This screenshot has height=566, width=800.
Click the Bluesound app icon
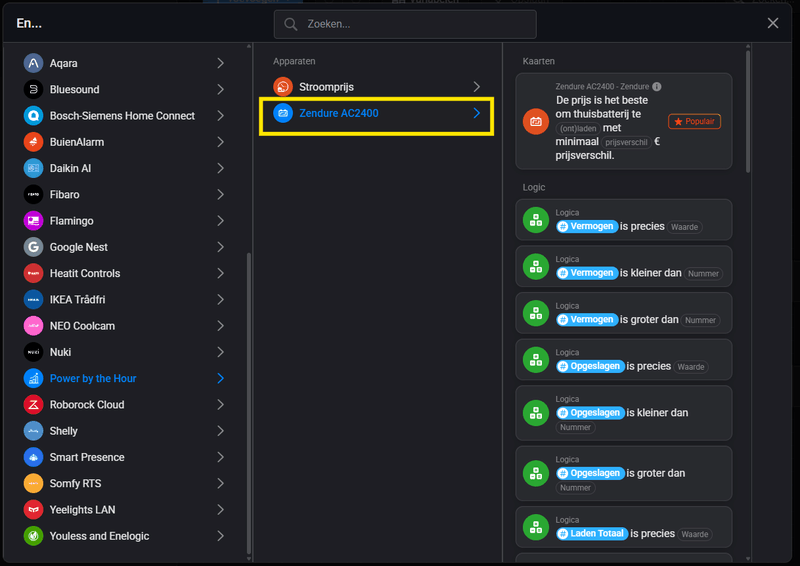pyautogui.click(x=33, y=90)
